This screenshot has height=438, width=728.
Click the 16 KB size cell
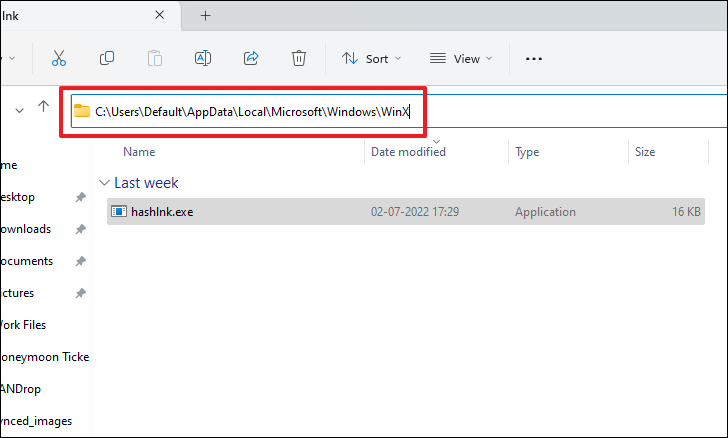coord(686,212)
